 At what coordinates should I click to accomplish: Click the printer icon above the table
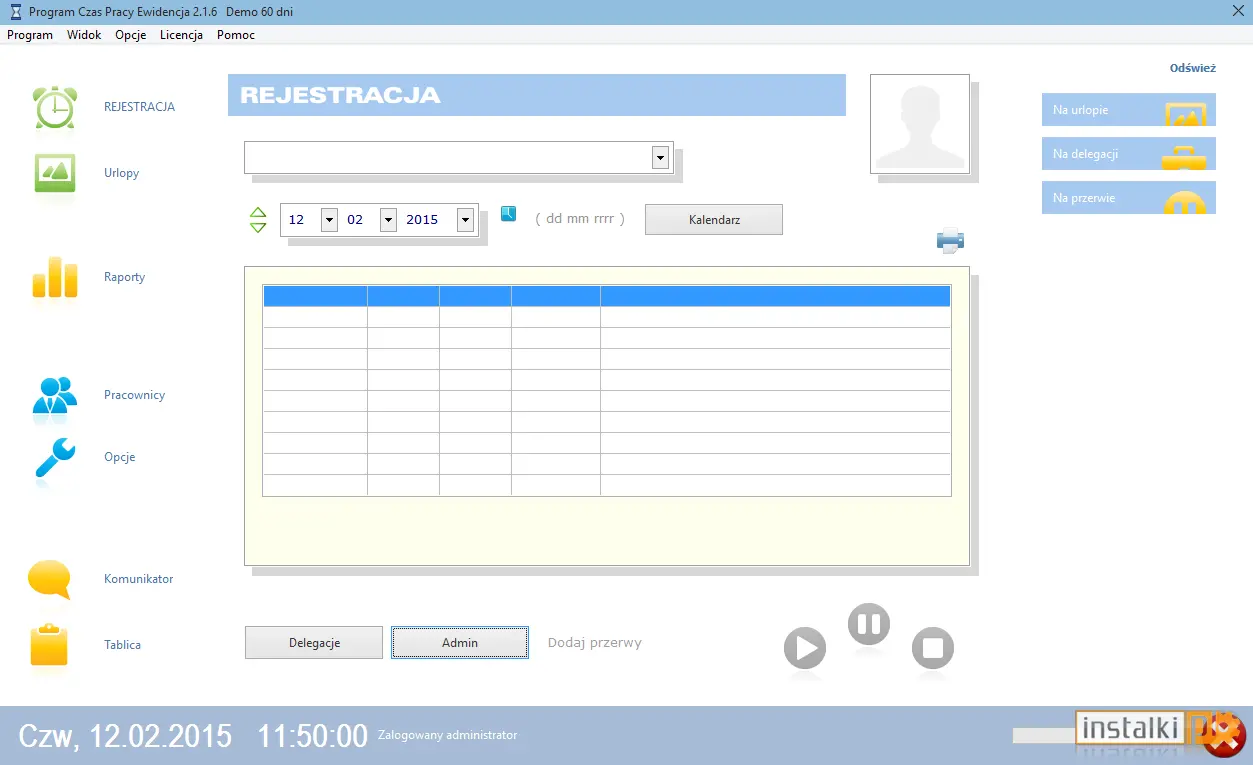pos(950,241)
